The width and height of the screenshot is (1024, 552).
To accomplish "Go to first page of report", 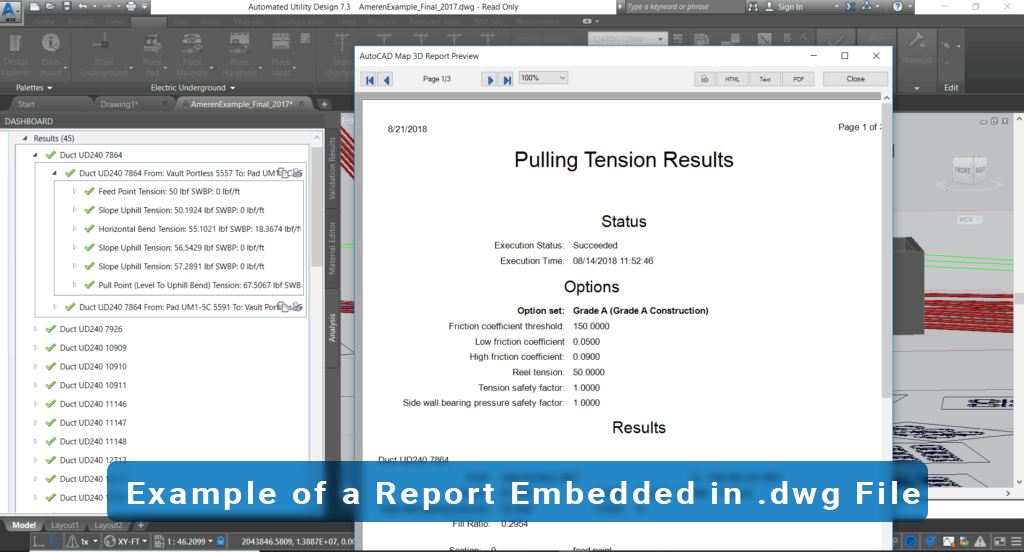I will point(370,80).
